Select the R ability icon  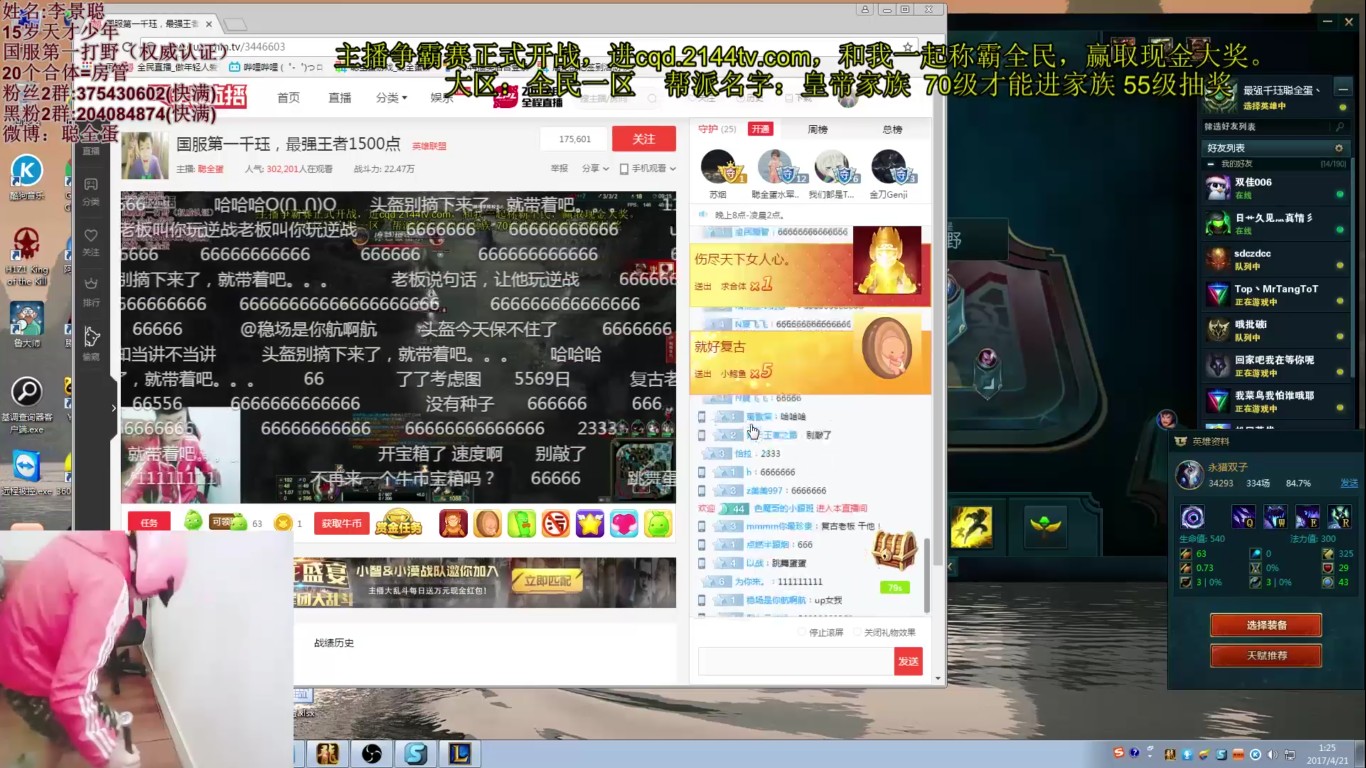(1339, 517)
